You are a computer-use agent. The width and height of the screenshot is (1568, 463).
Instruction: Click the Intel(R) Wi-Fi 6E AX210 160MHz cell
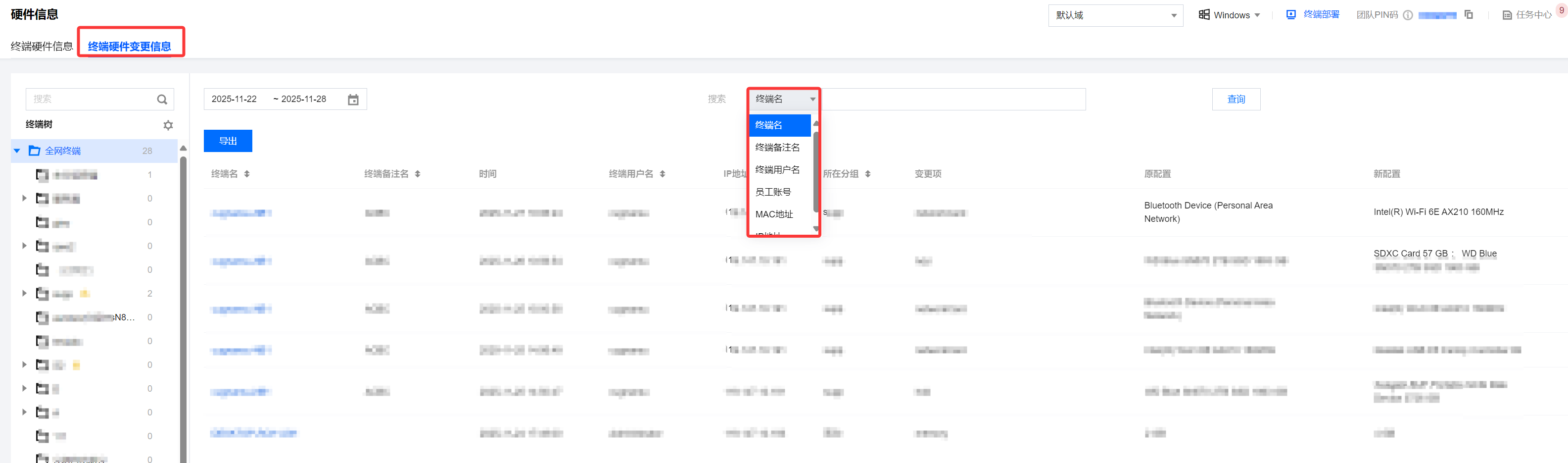click(x=1438, y=212)
